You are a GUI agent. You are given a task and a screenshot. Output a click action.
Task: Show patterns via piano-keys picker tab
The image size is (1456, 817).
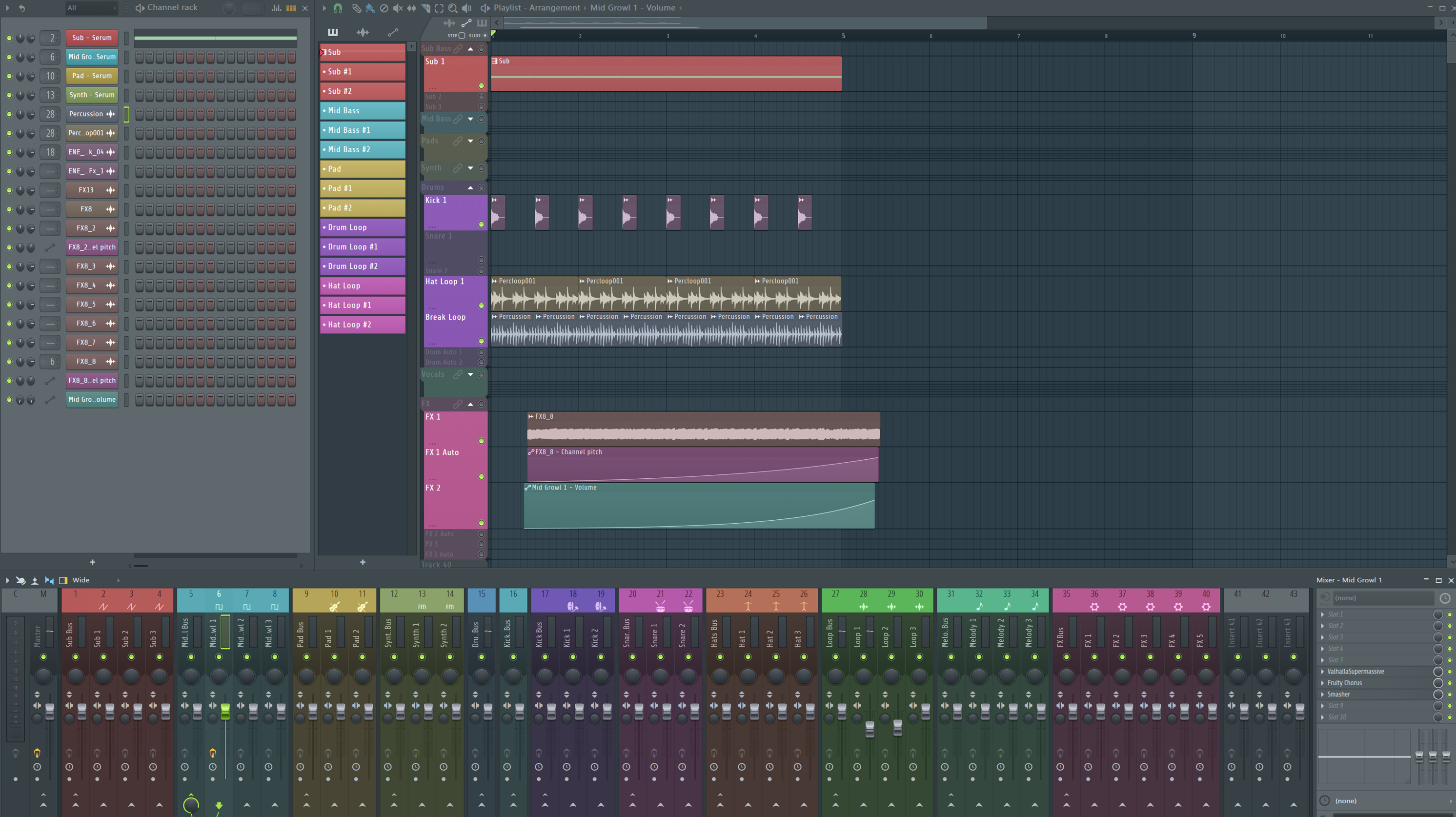point(333,32)
